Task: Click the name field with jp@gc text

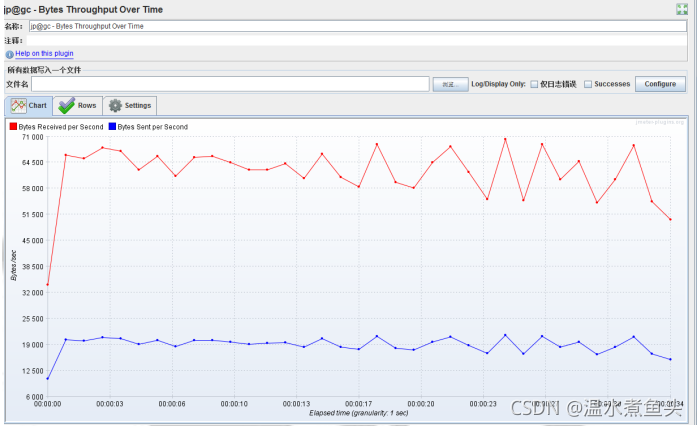Action: tap(358, 26)
